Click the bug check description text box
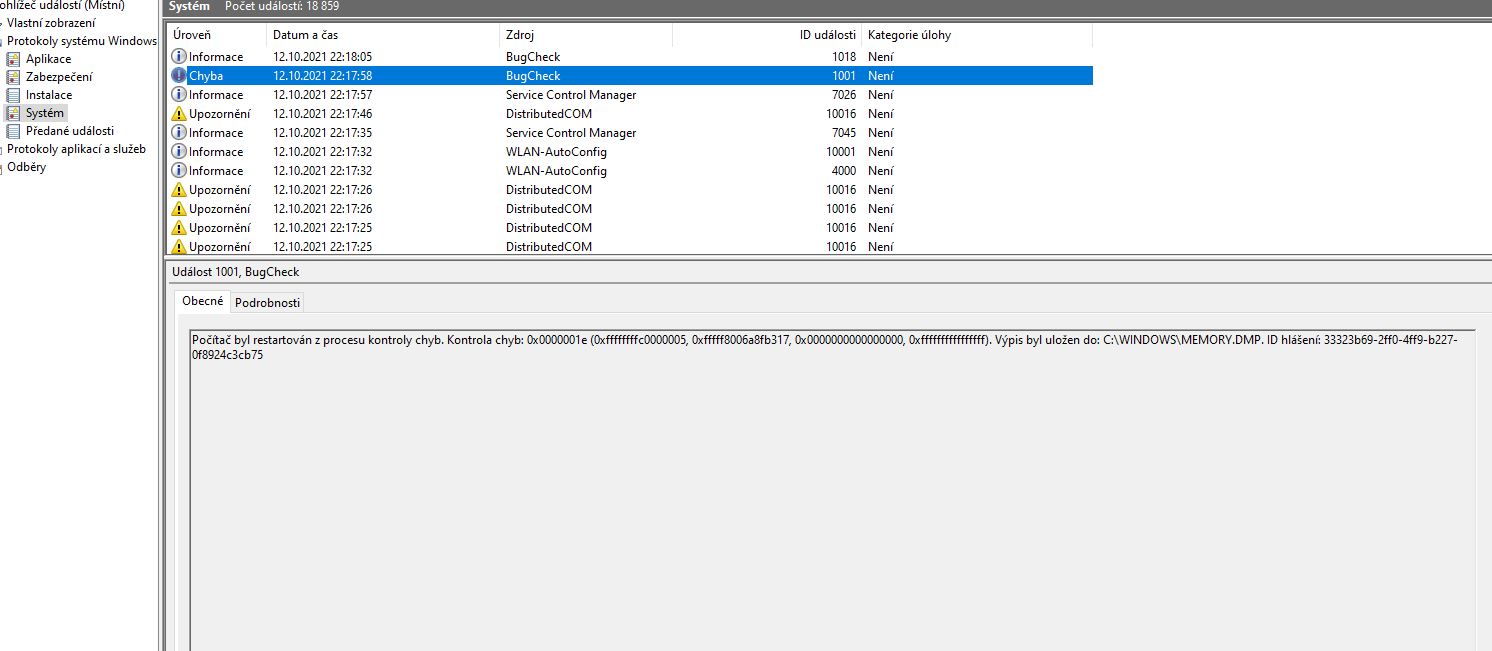Screen dimensions: 1492x651 click(832, 490)
